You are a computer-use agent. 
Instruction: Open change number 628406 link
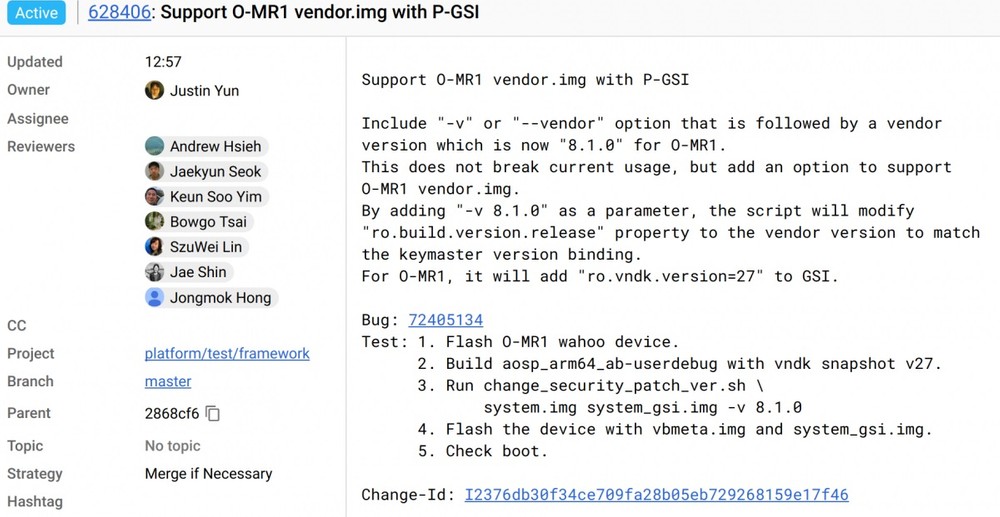tap(119, 12)
